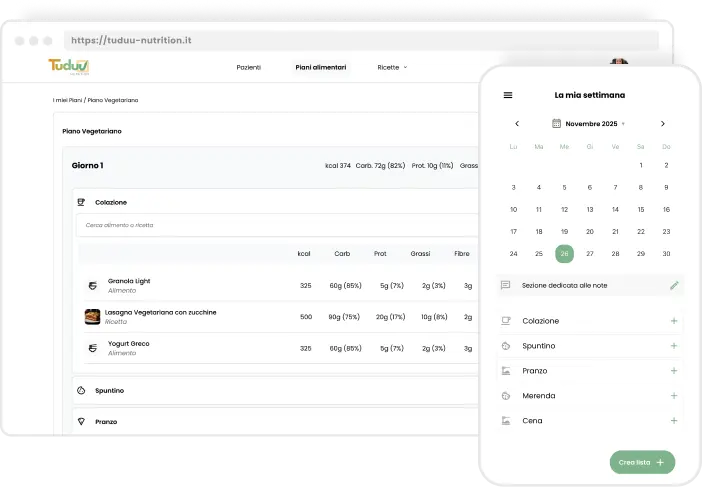The image size is (702, 487).
Task: Go to previous month in calendar
Action: (517, 124)
